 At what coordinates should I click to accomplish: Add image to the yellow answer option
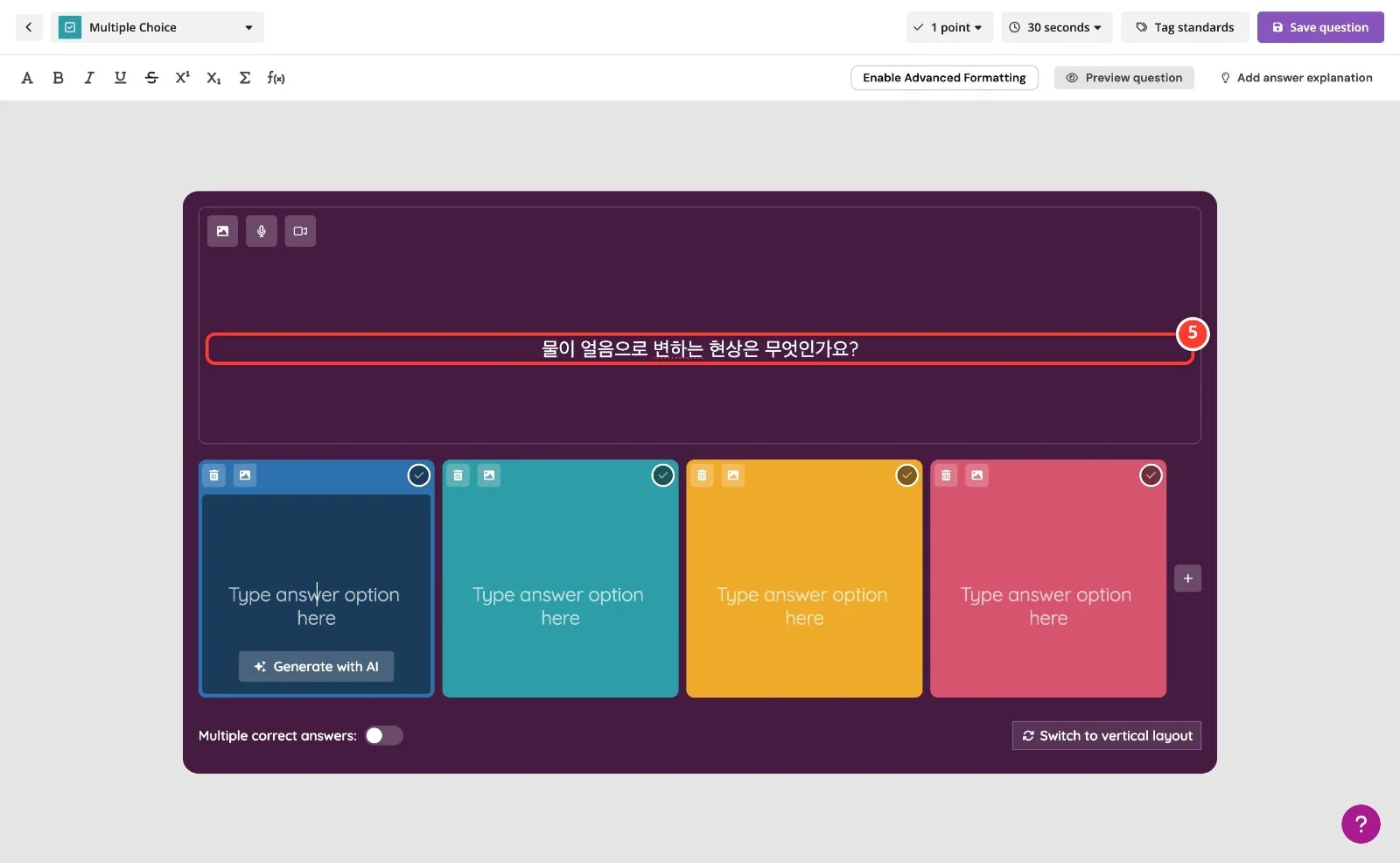[x=733, y=475]
